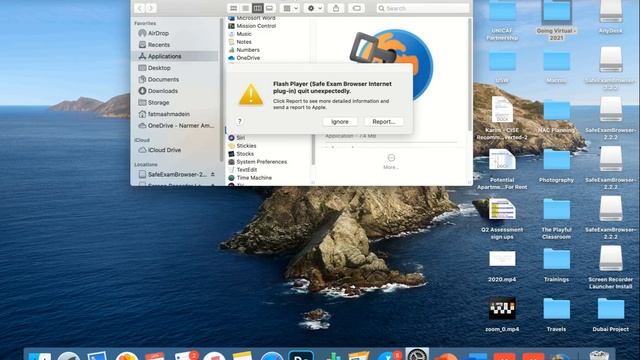This screenshot has height=360, width=640.
Task: Click the Edit Tags toolbar icon
Action: [x=356, y=8]
